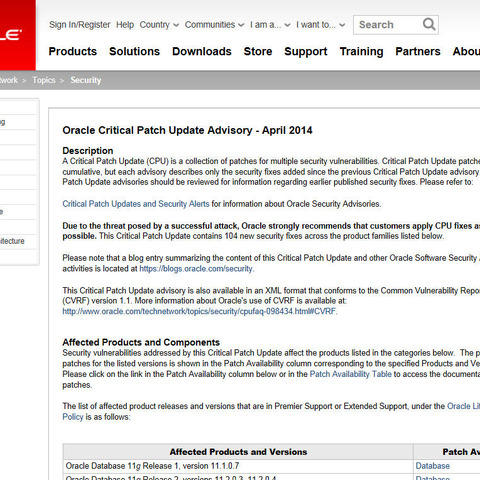480x480 pixels.
Task: Go to Topics in breadcrumb
Action: coord(44,80)
